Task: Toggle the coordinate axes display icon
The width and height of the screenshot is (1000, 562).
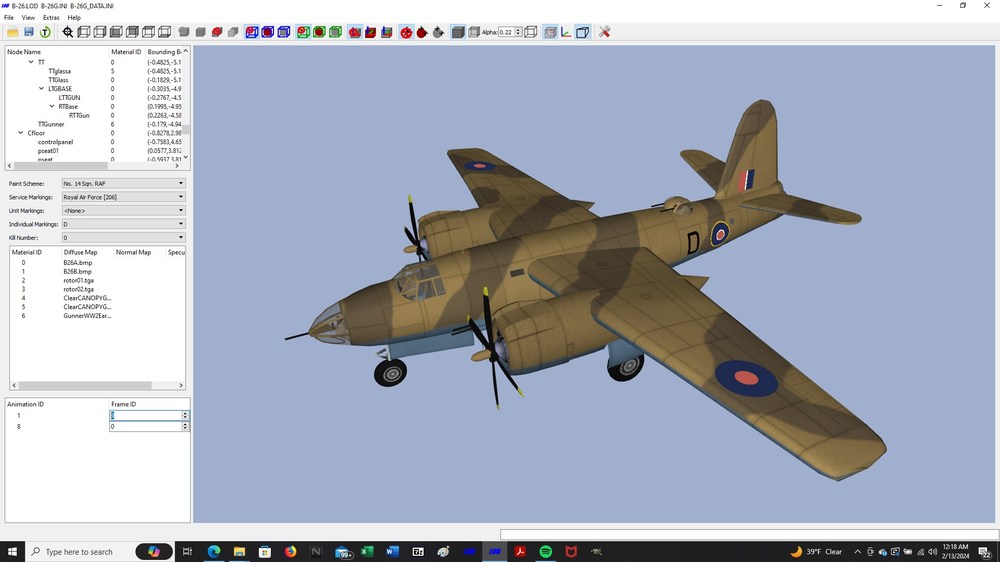Action: (x=566, y=32)
